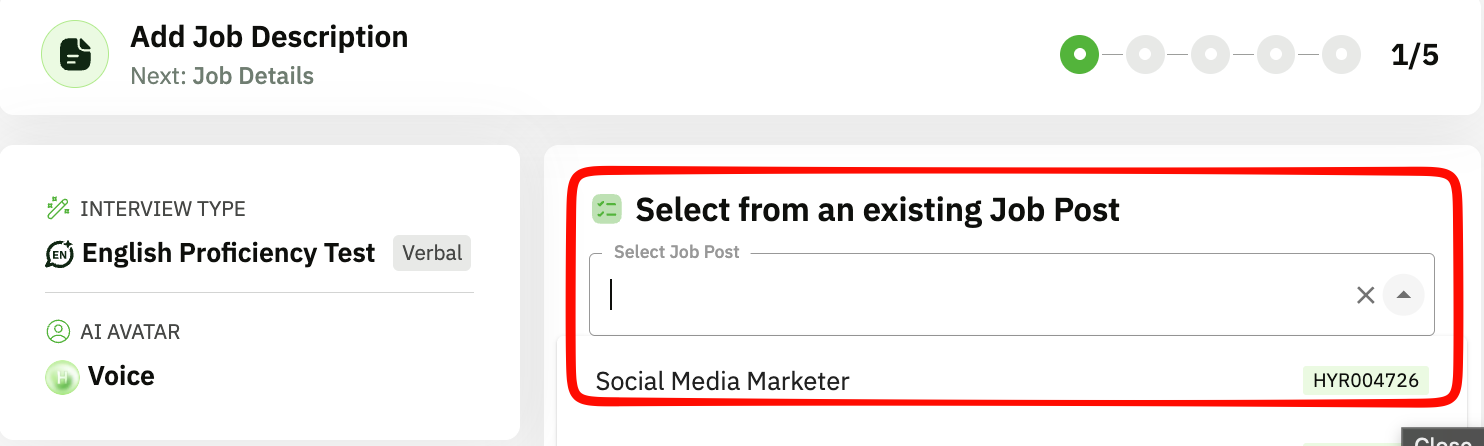The width and height of the screenshot is (1484, 446).
Task: Go to the third step circle
Action: [x=1210, y=54]
